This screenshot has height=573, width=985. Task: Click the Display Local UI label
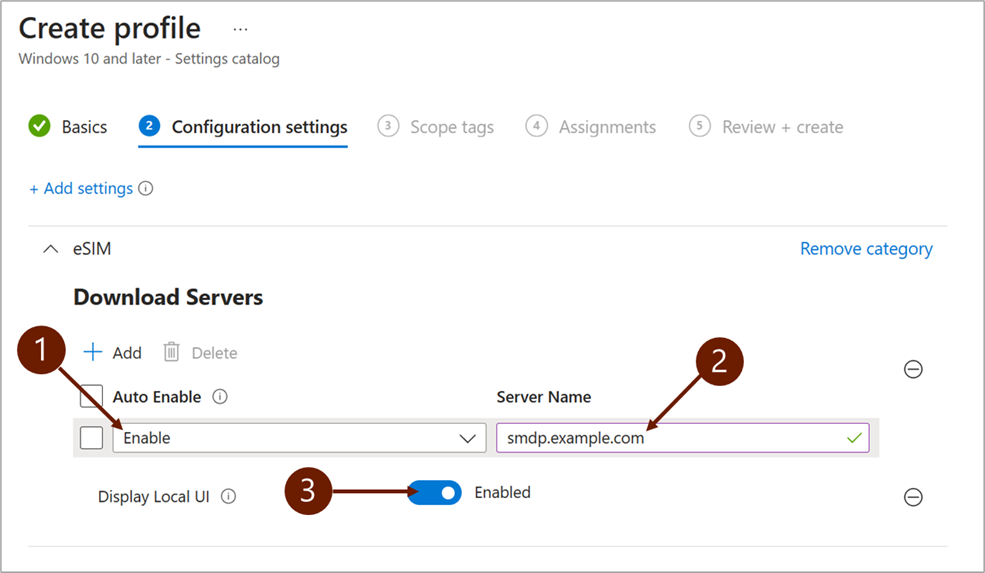153,496
